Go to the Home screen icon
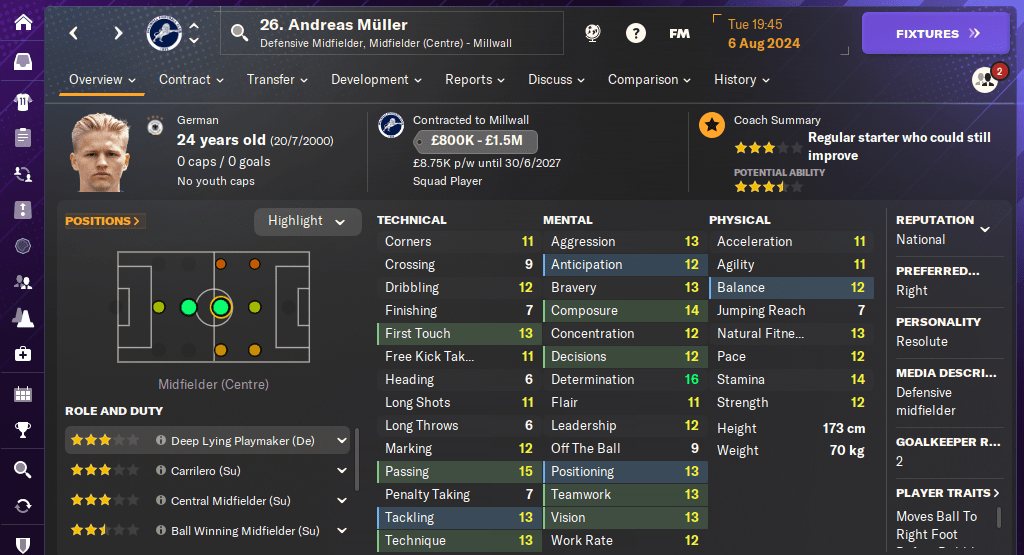 pyautogui.click(x=22, y=22)
